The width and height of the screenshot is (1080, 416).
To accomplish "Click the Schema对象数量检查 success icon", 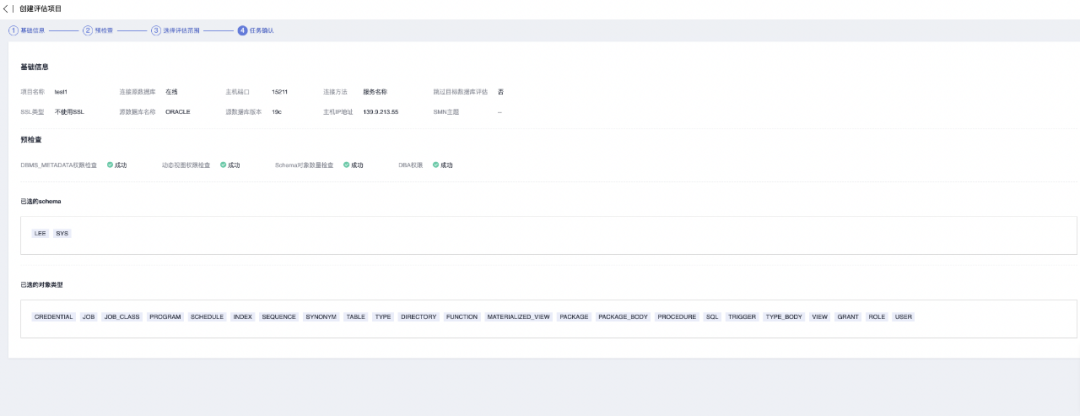I will (x=346, y=165).
